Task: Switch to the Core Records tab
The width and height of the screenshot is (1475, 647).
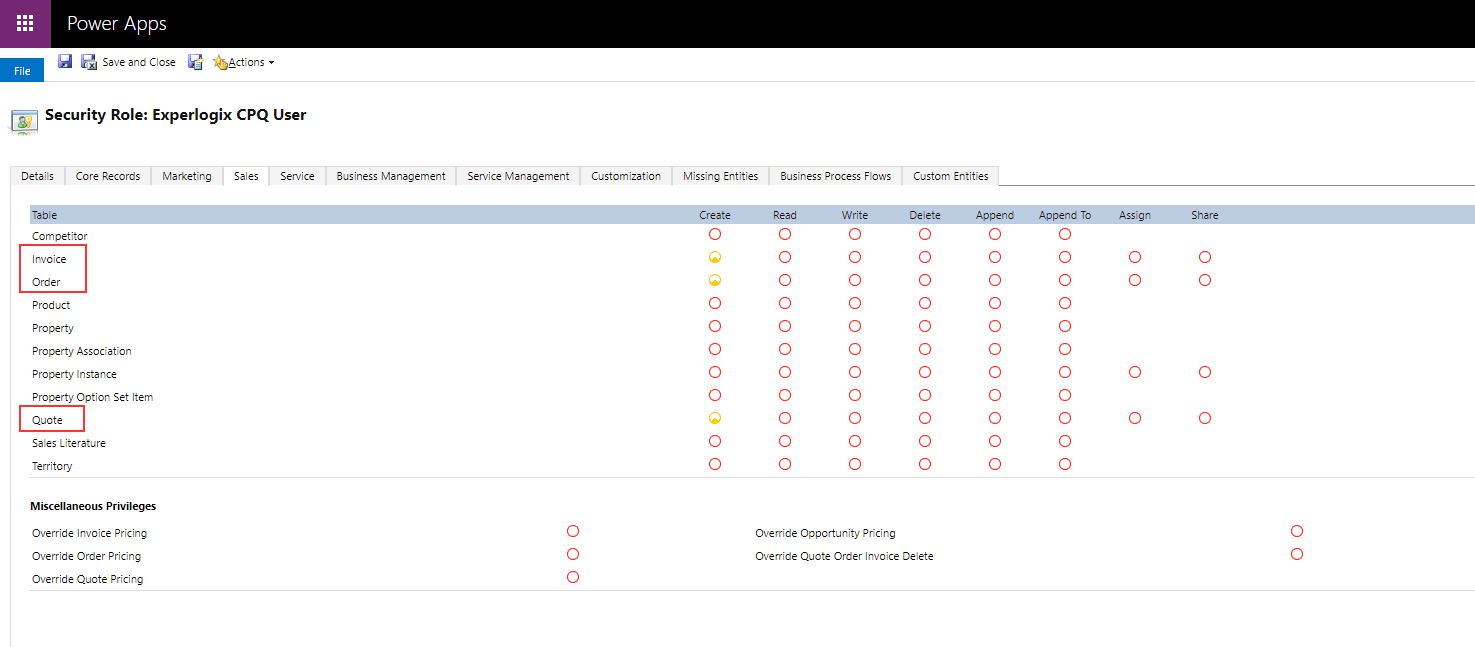Action: point(108,176)
